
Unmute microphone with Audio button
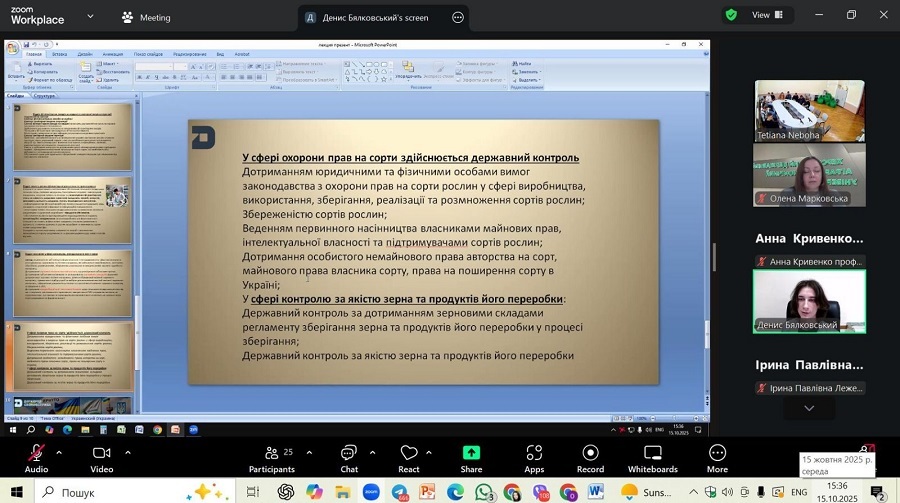point(36,458)
